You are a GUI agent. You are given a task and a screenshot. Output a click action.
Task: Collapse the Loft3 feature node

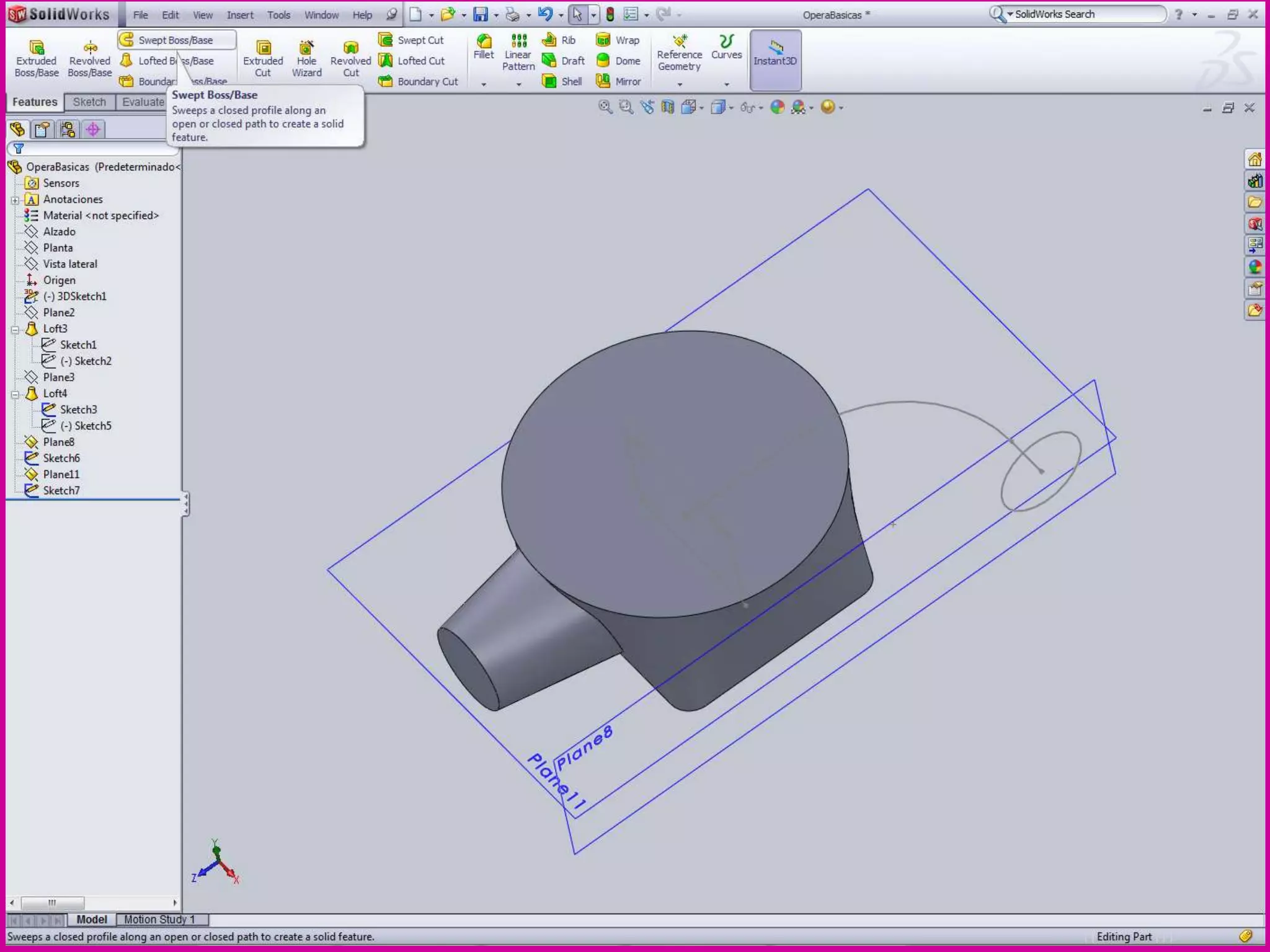(x=15, y=329)
